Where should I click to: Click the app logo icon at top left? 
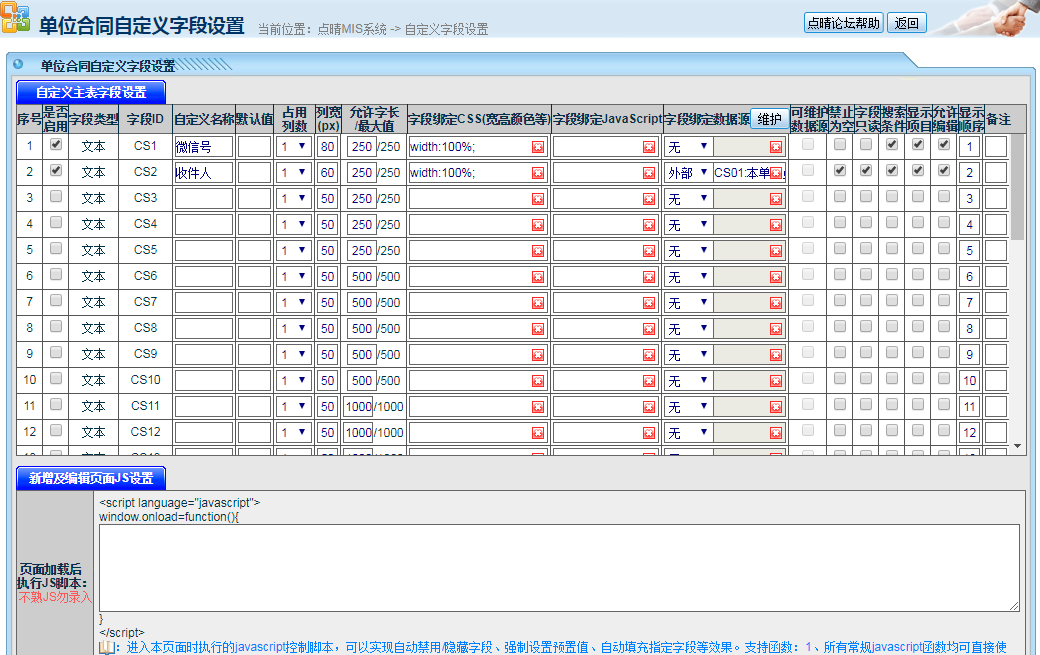tap(15, 20)
